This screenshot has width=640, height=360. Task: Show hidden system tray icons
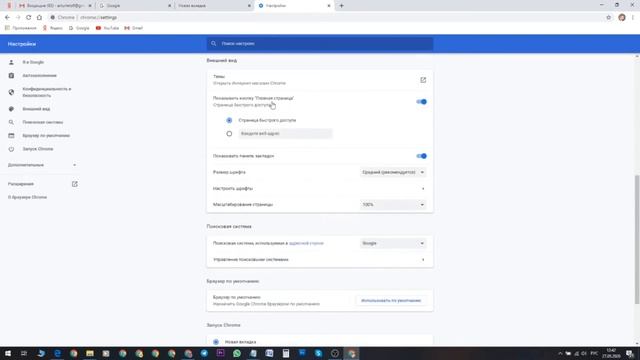tap(560, 353)
